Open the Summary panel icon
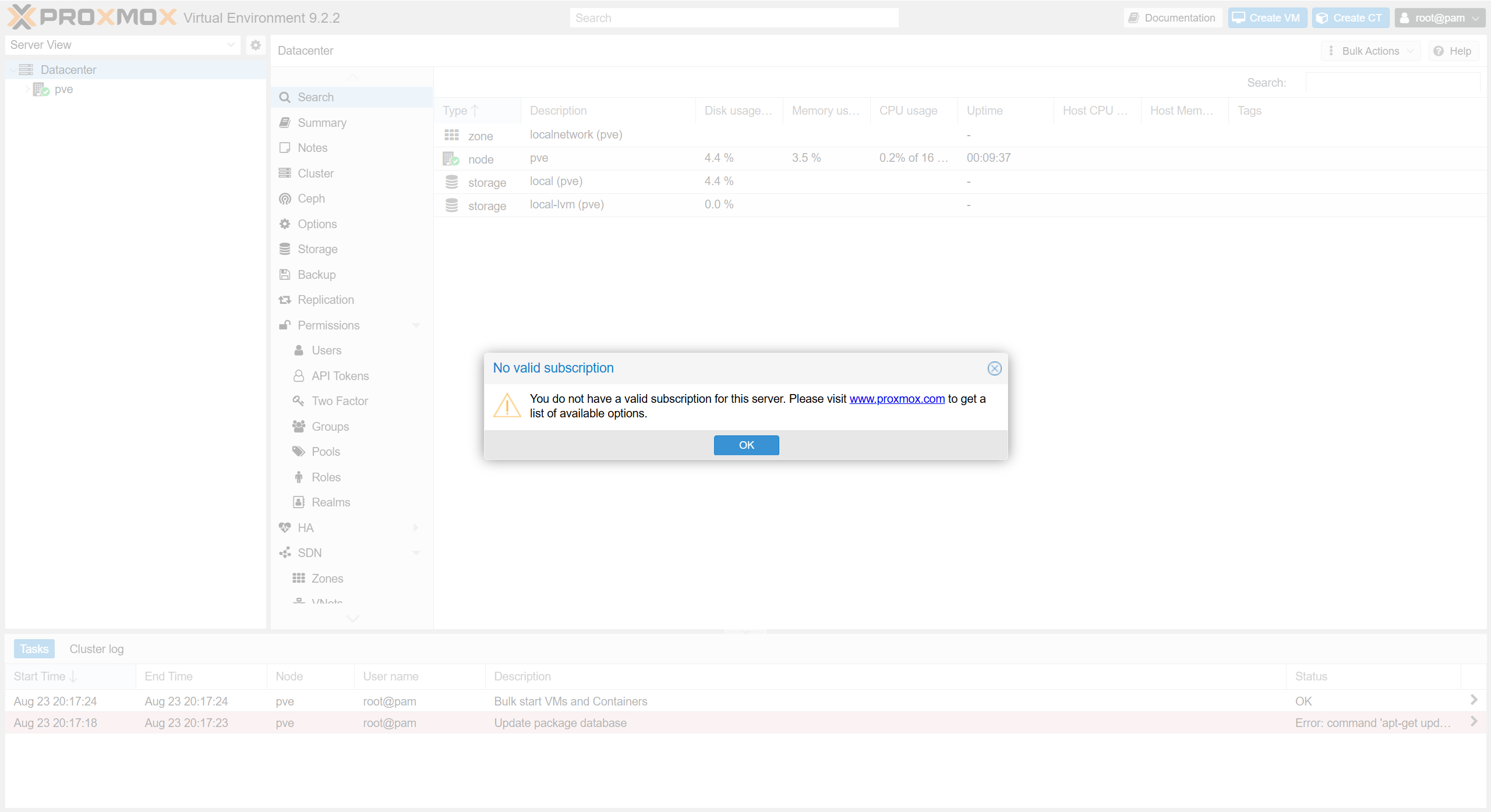Viewport: 1491px width, 812px height. click(285, 123)
